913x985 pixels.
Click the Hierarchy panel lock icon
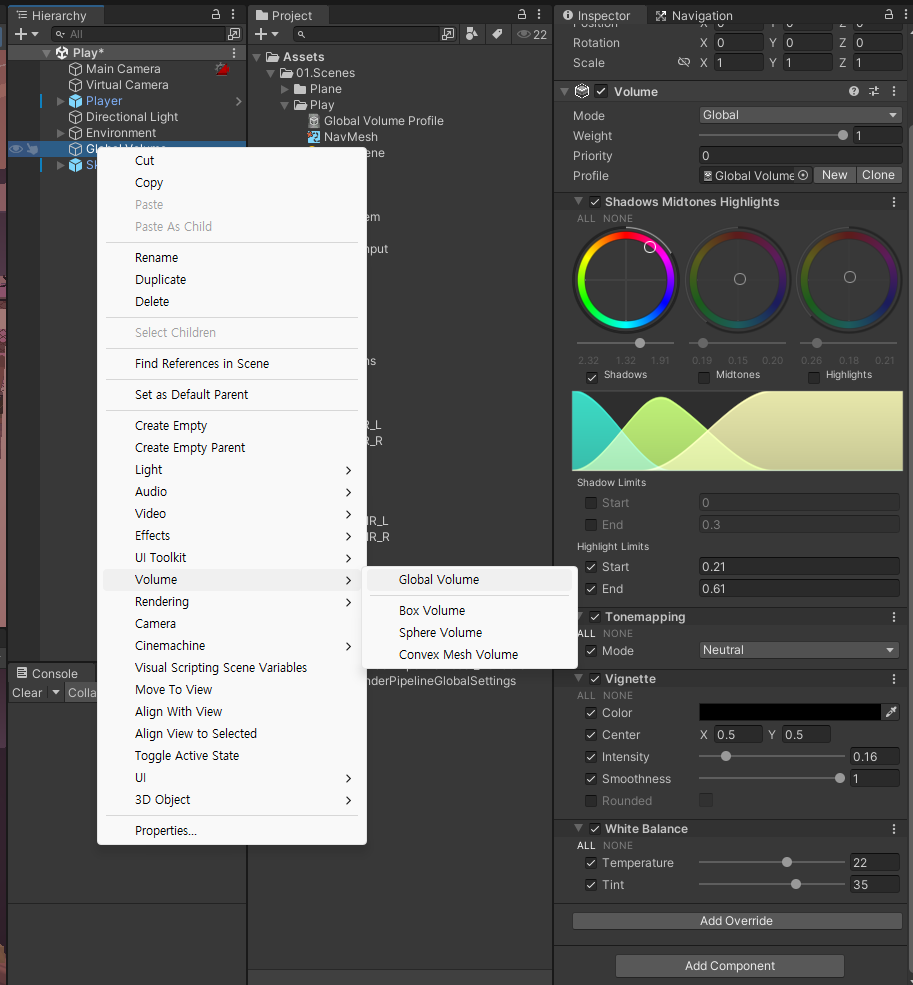point(216,14)
